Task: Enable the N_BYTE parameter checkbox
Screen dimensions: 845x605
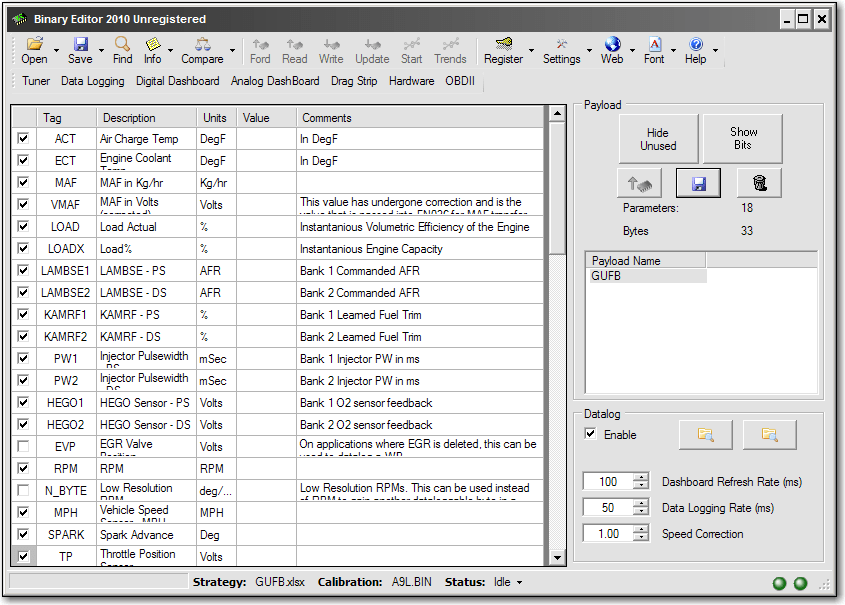Action: (x=23, y=490)
